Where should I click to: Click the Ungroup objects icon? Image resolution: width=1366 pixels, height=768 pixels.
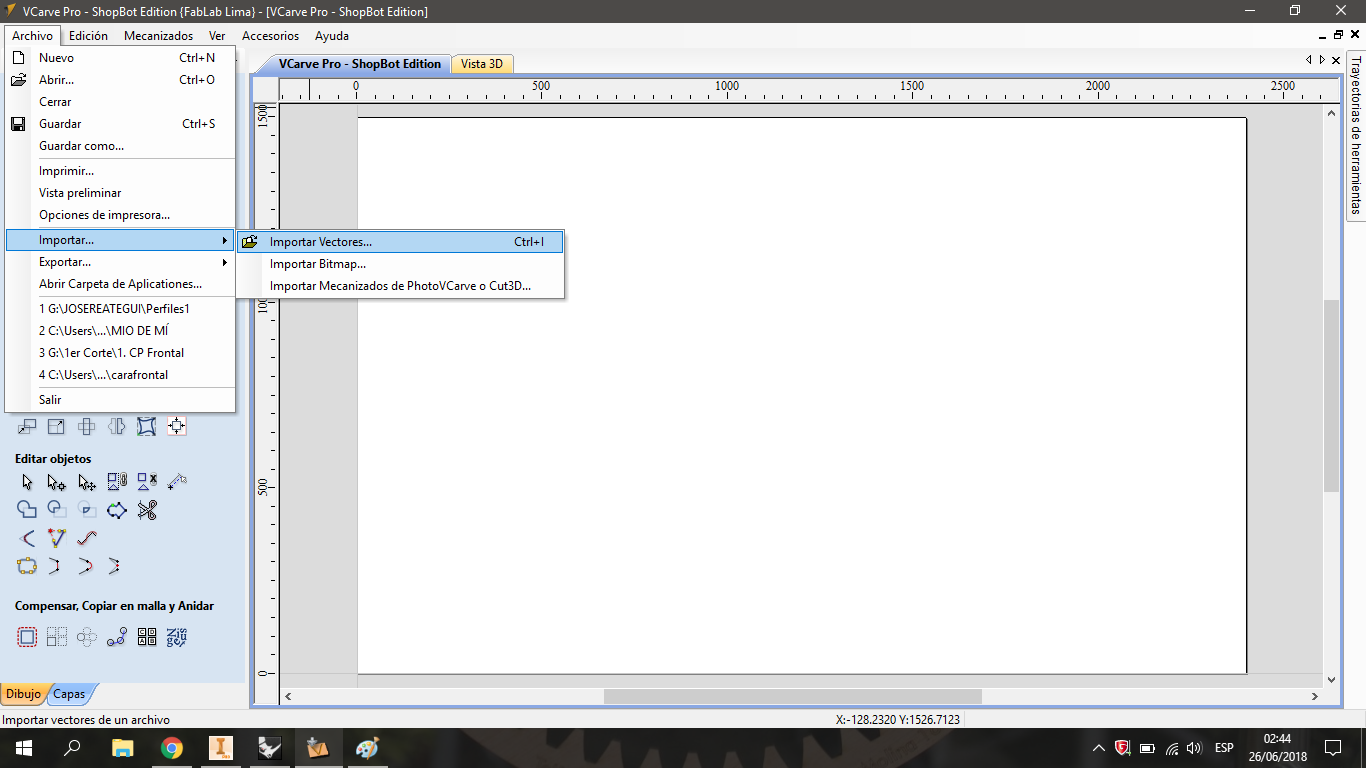point(147,482)
